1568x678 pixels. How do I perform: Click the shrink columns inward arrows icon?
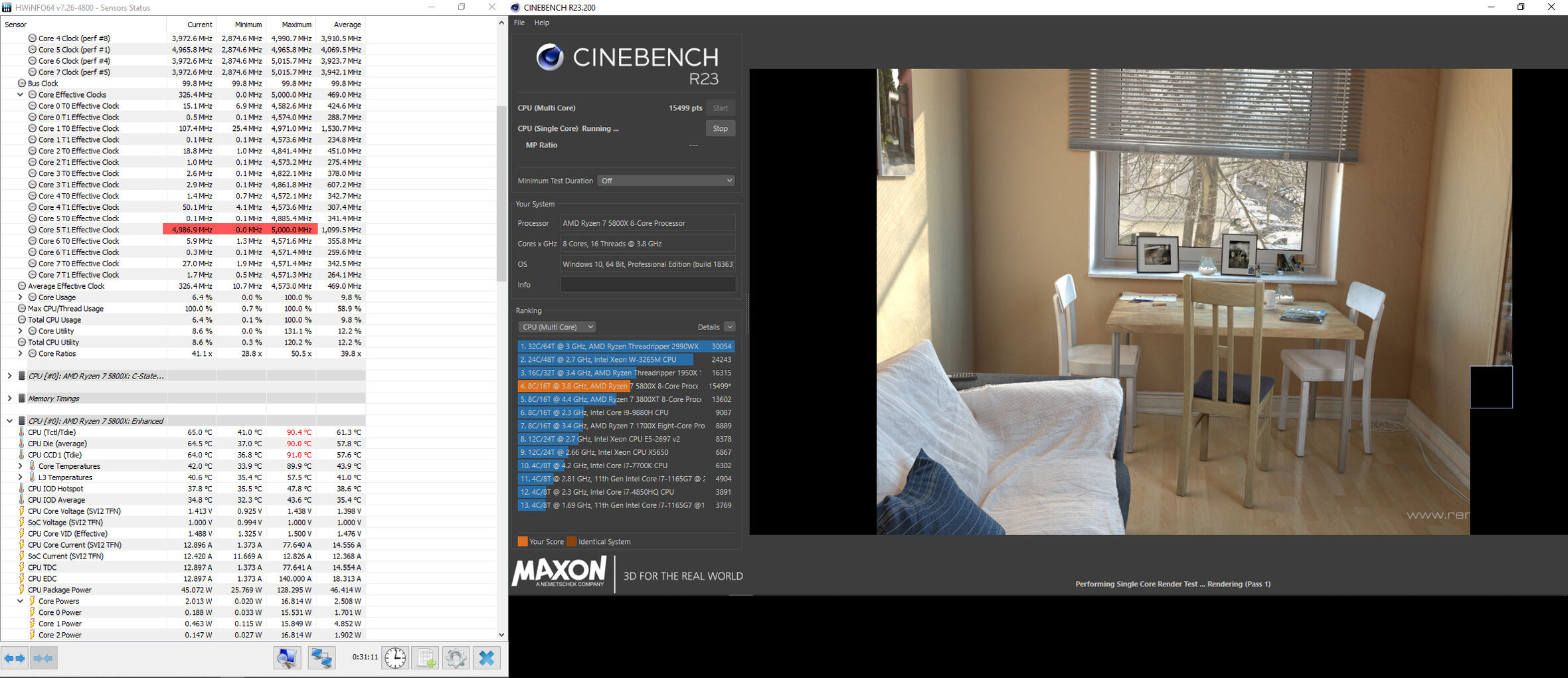pos(43,658)
